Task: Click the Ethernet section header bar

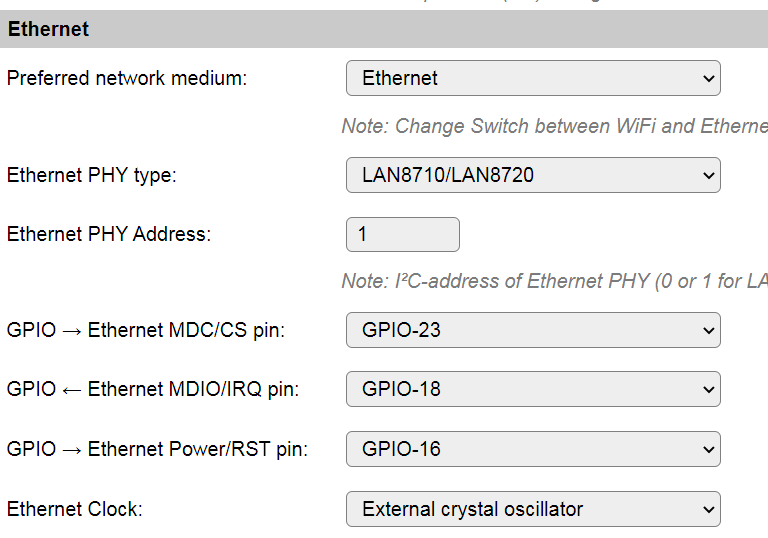Action: [x=384, y=29]
